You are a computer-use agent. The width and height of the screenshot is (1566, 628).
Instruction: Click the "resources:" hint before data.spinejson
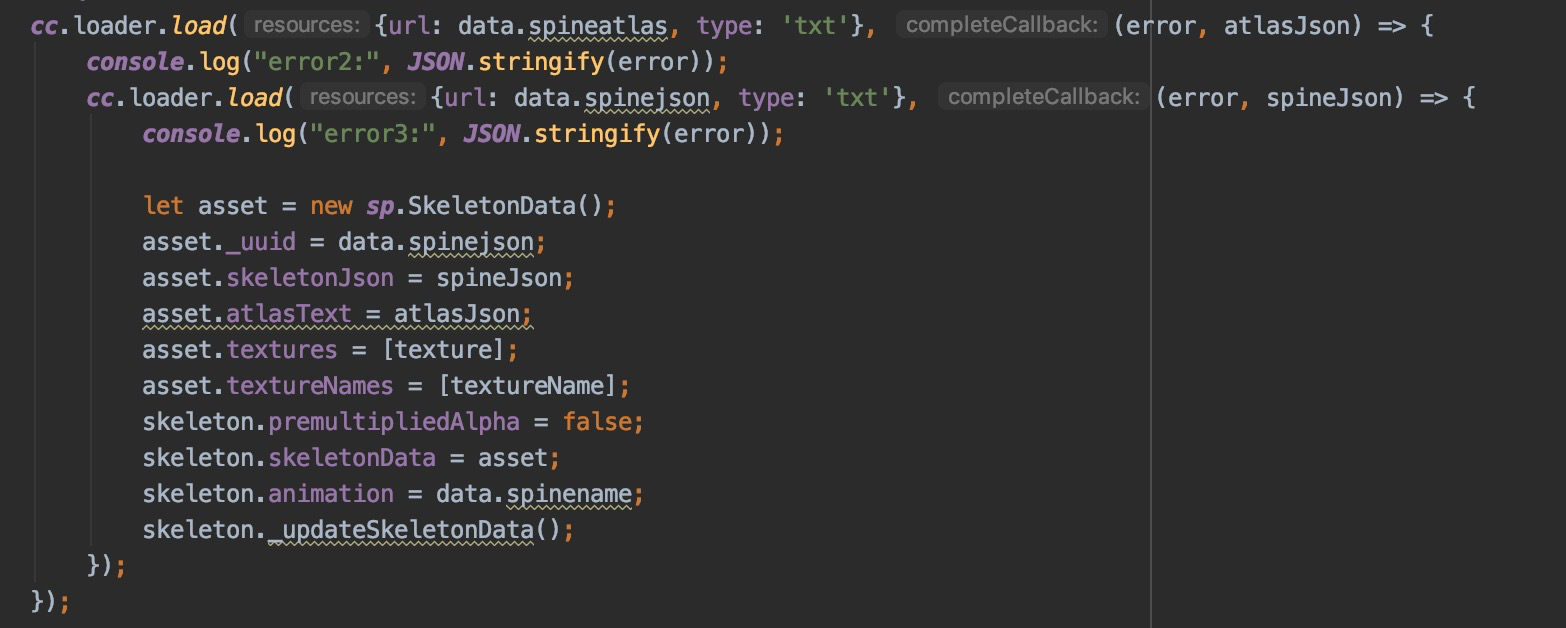pyautogui.click(x=361, y=97)
